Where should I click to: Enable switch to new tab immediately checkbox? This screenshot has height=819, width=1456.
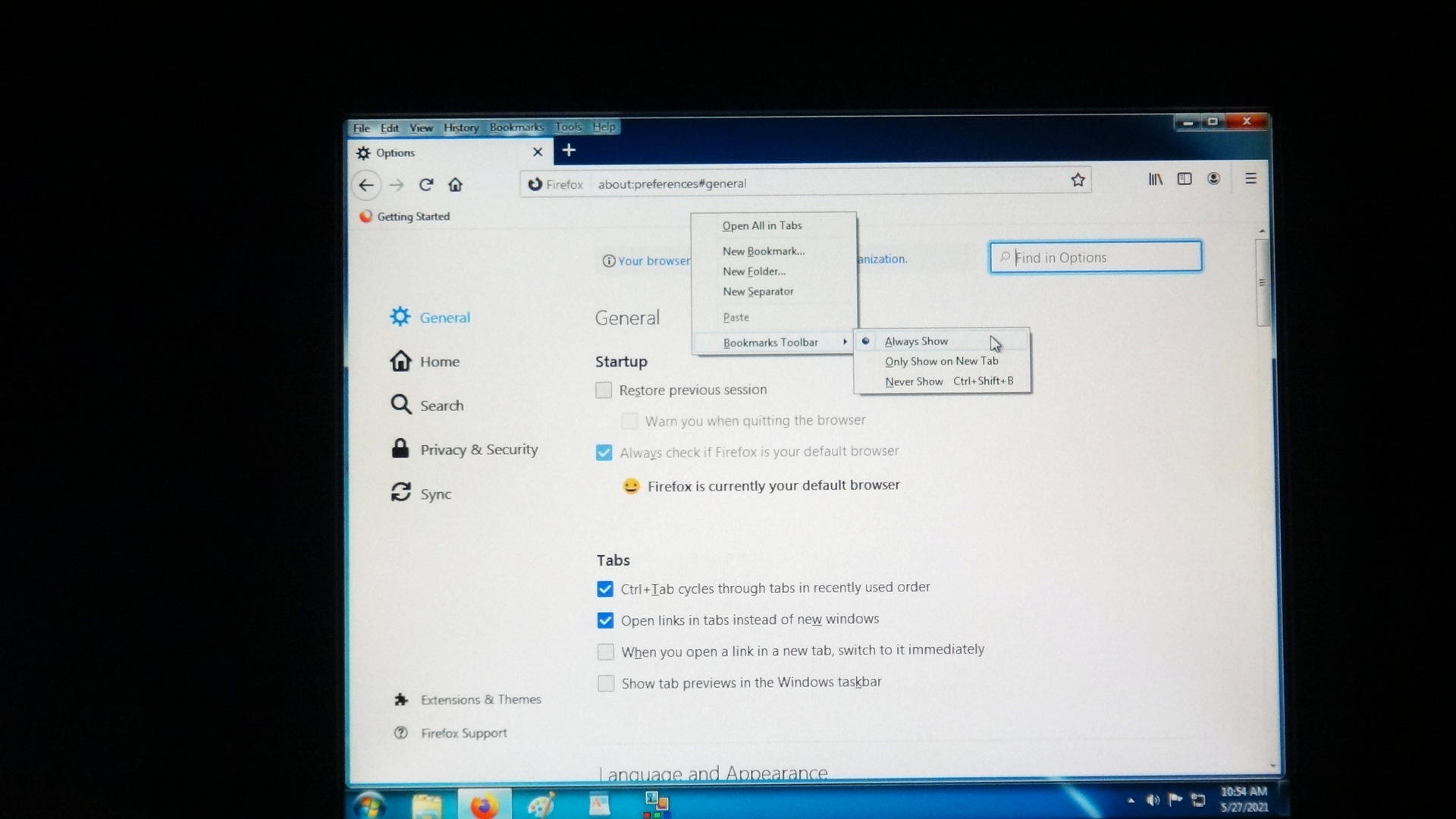point(605,652)
